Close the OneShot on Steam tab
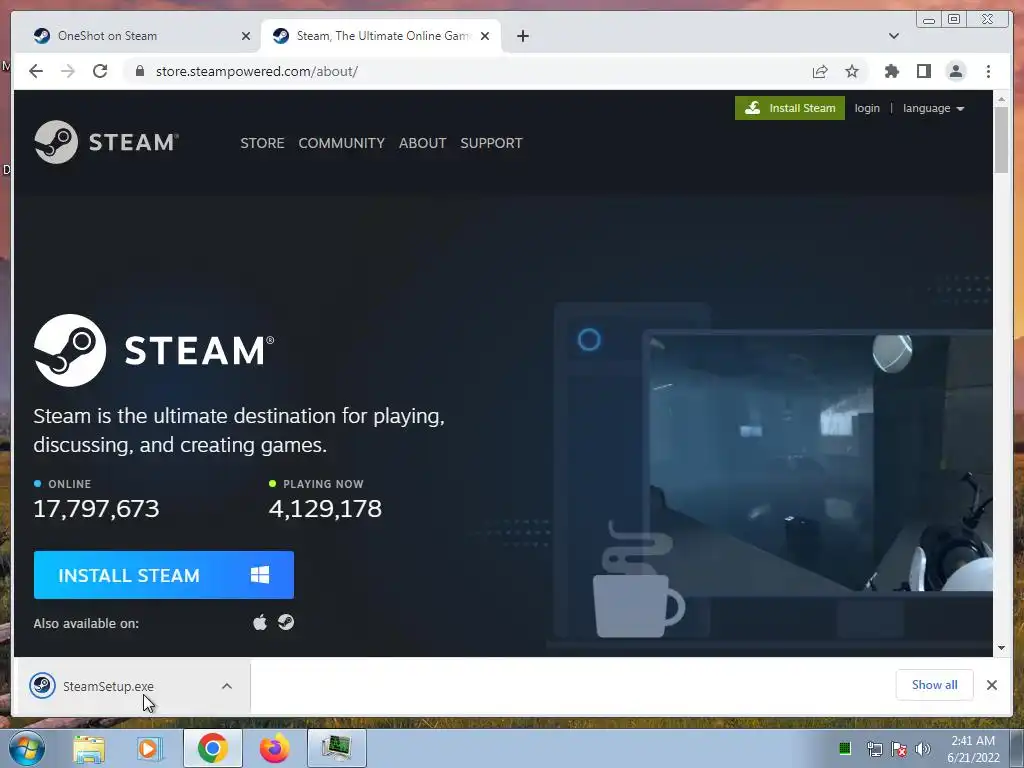 (246, 36)
